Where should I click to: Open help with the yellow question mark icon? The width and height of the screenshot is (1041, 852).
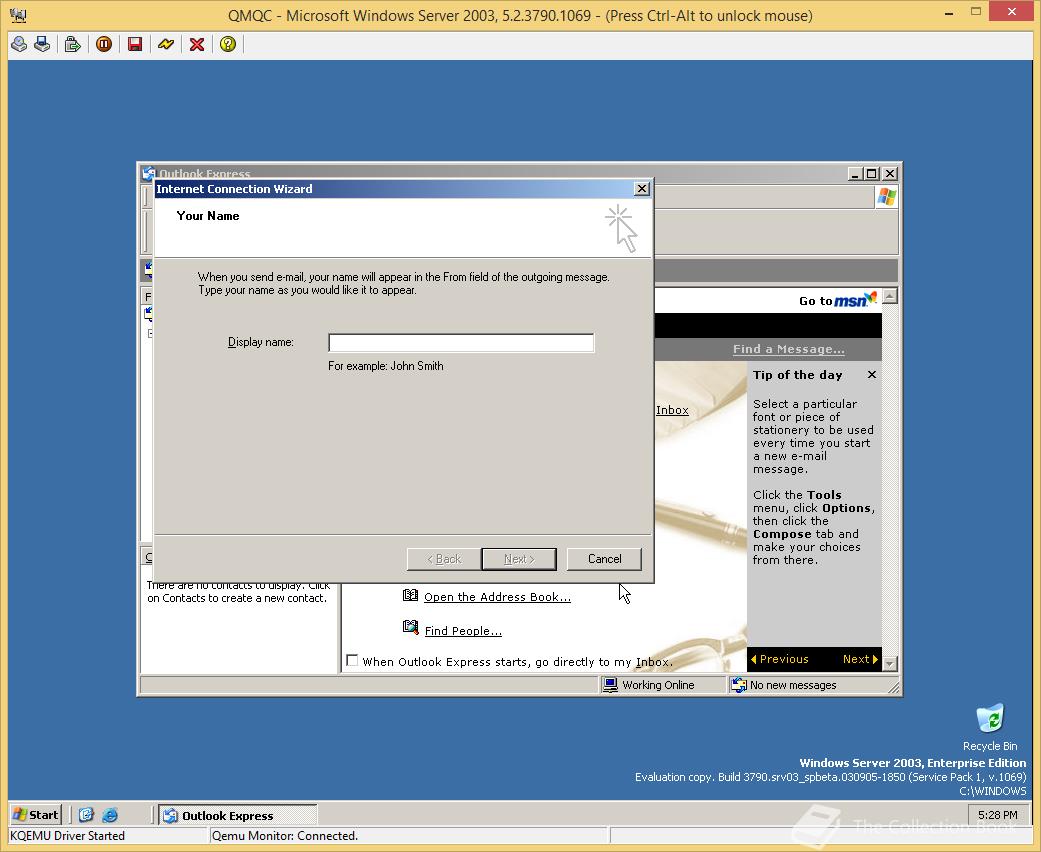(x=228, y=44)
